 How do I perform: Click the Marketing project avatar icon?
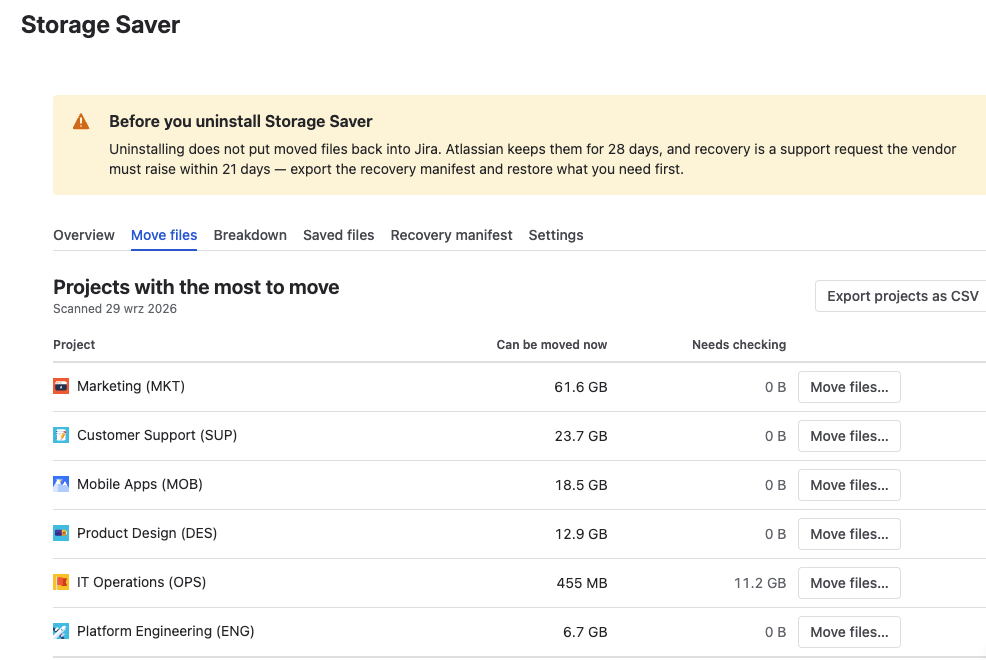tap(61, 386)
